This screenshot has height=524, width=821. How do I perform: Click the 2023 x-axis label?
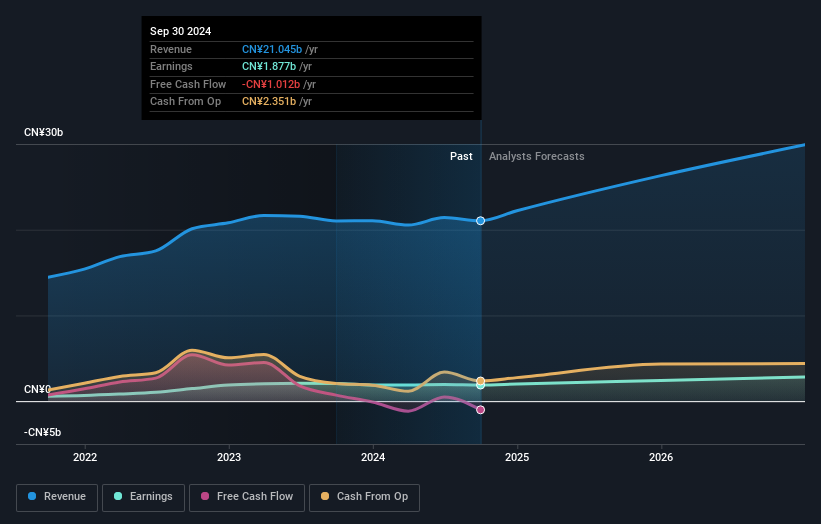(x=229, y=458)
